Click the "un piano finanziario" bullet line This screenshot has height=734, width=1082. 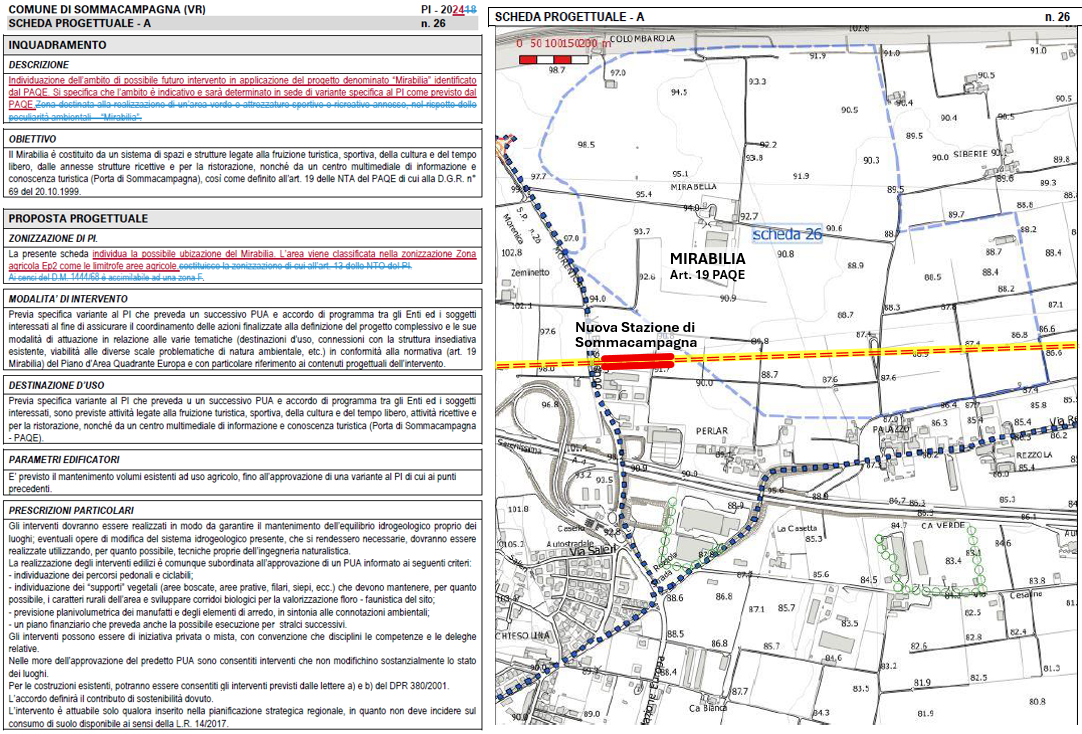(177, 624)
